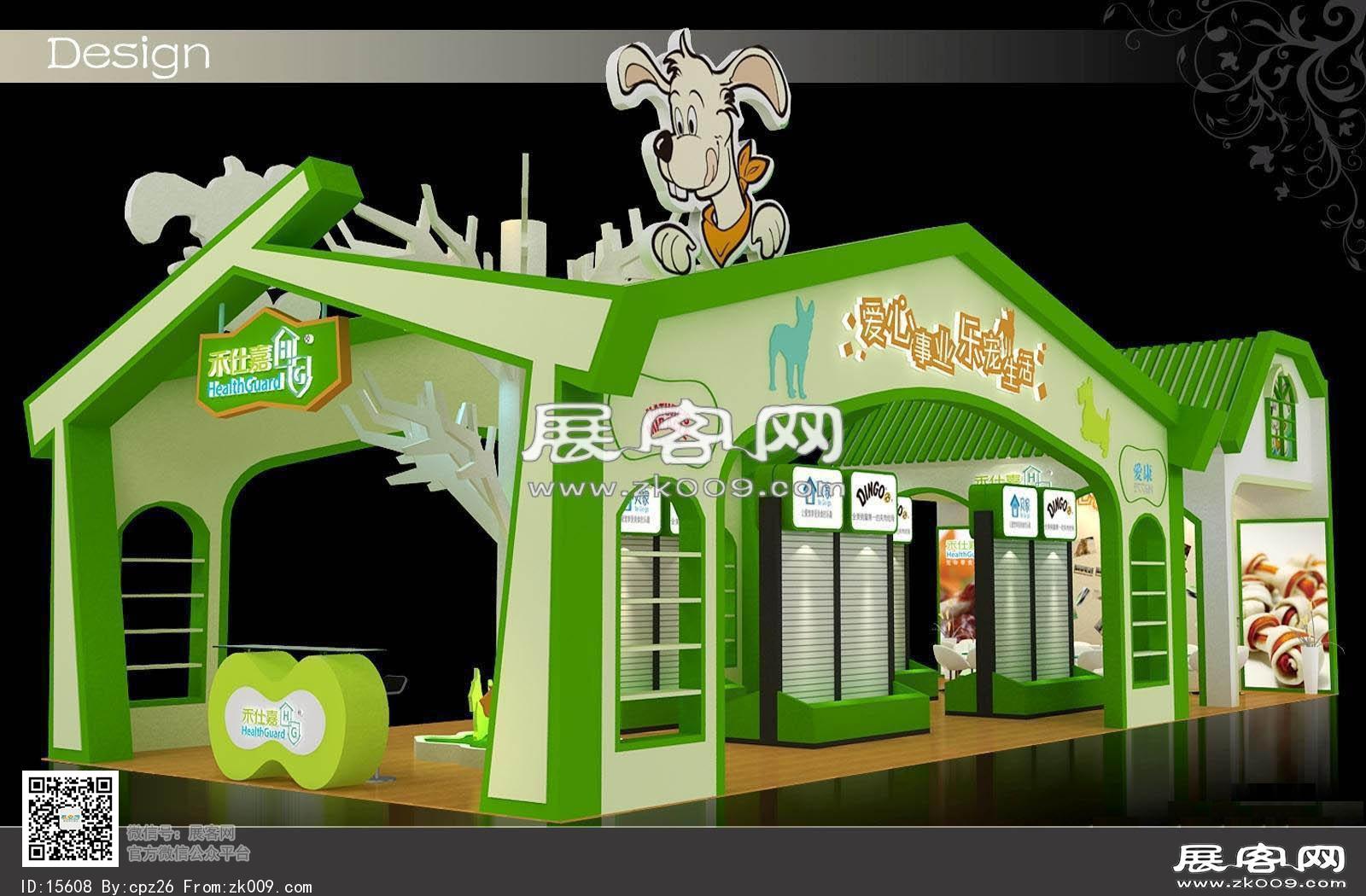
Task: Click the "Design" header text
Action: point(129,55)
